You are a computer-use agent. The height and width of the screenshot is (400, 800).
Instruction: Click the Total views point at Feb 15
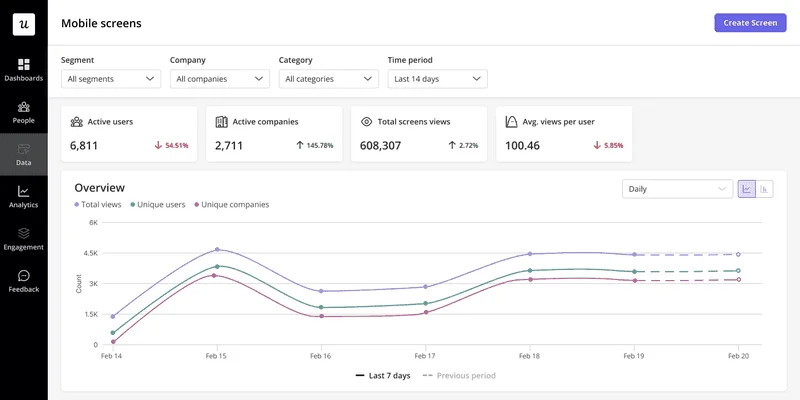coord(217,249)
